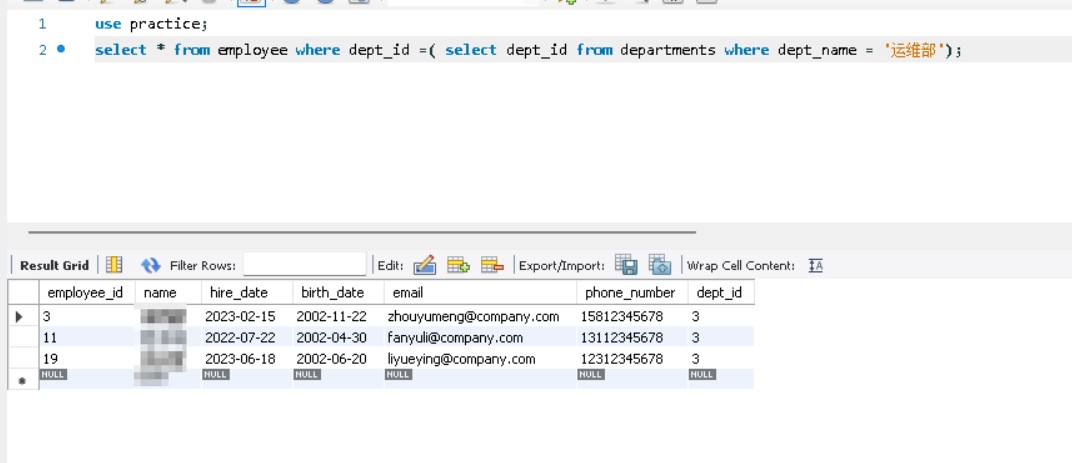Click the NULL cell under hire_date
This screenshot has height=463, width=1072.
click(216, 375)
